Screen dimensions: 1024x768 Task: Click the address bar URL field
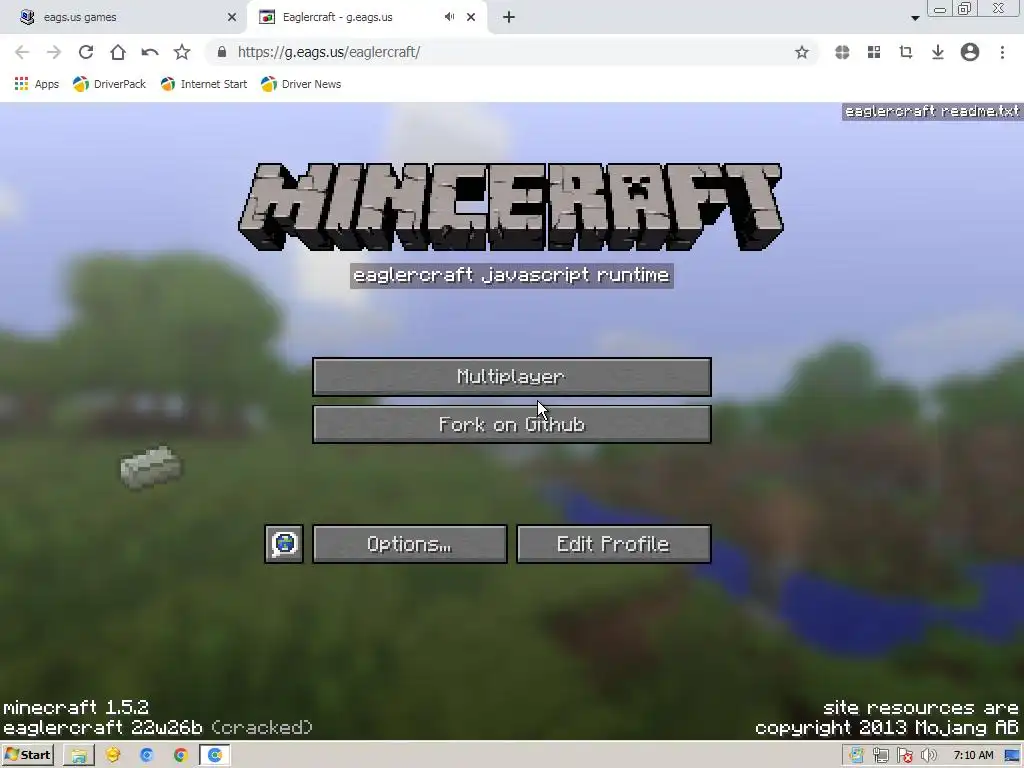tap(509, 52)
